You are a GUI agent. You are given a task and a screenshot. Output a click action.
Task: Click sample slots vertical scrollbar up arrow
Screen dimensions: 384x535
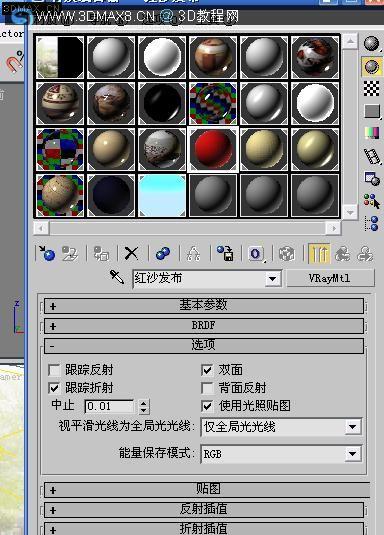(350, 42)
